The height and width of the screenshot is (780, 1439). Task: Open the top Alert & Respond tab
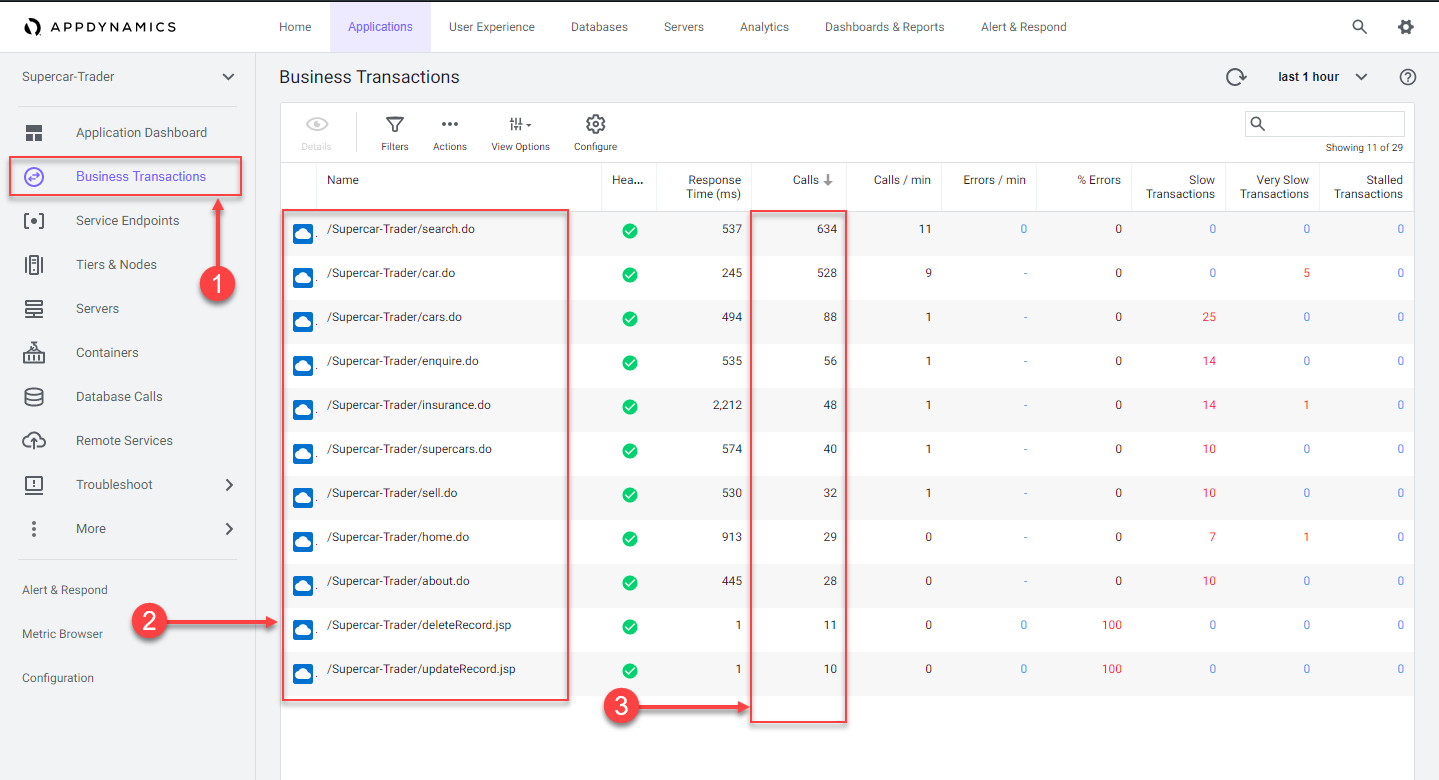[1023, 27]
